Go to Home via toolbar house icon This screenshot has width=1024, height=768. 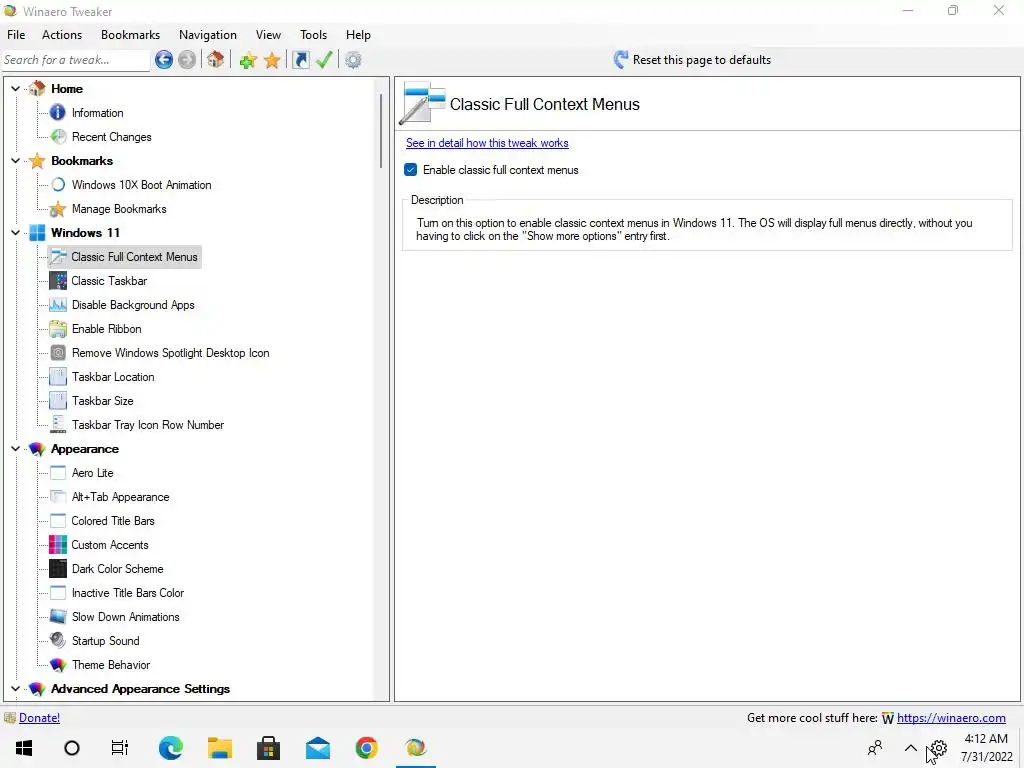216,60
